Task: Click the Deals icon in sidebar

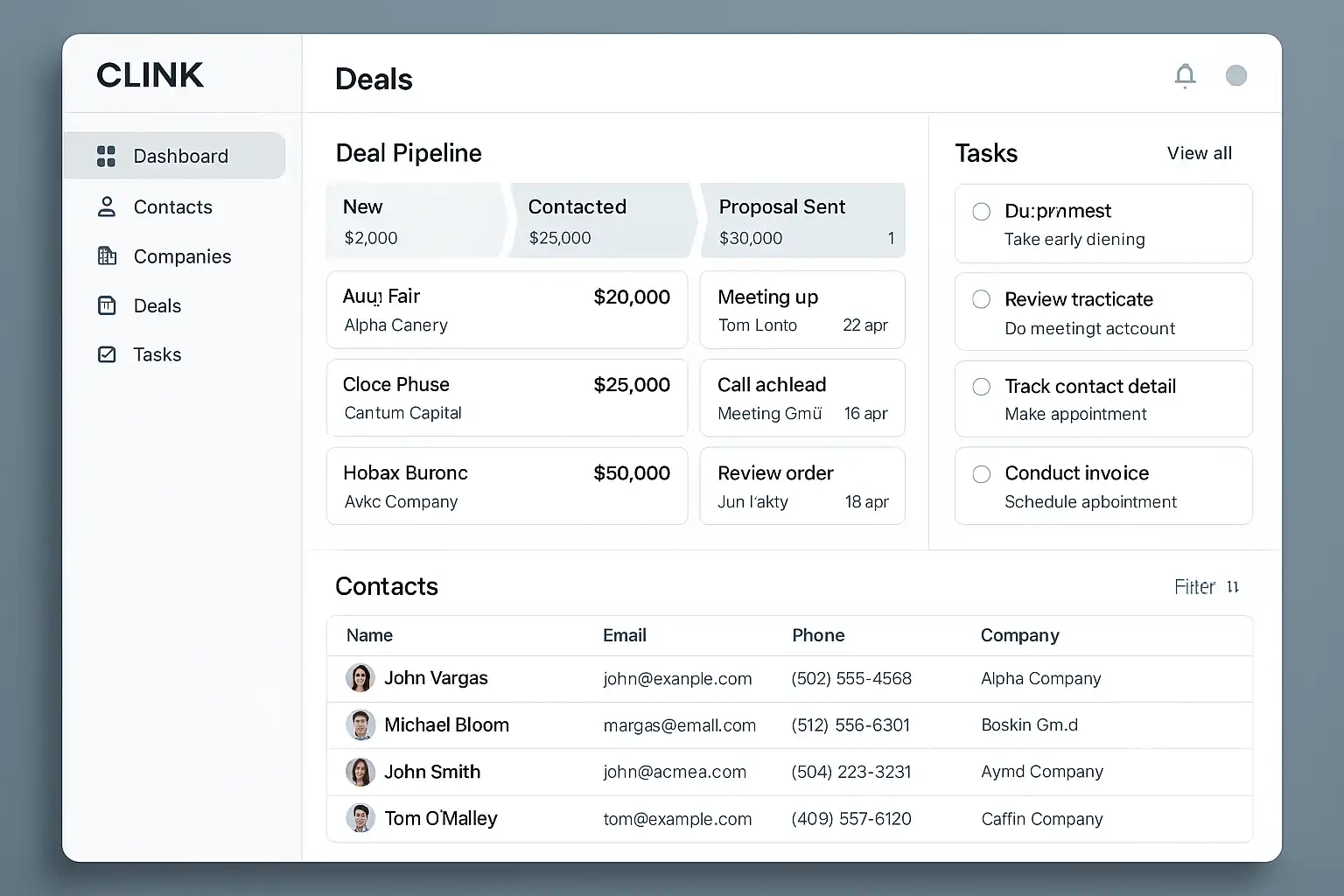Action: 106,306
